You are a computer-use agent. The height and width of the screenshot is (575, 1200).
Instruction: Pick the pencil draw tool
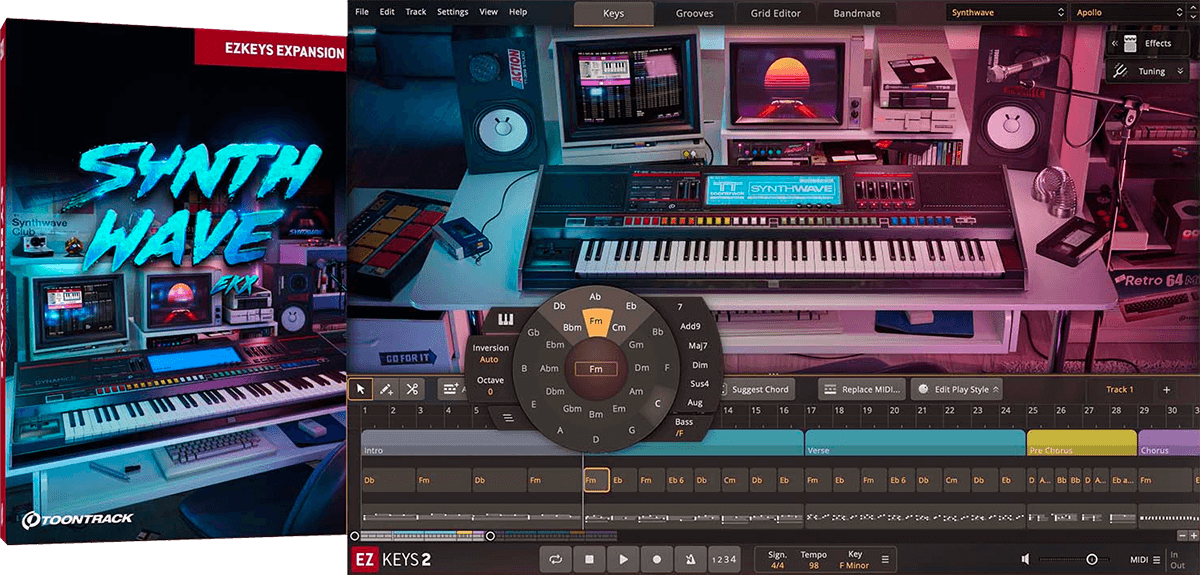pos(387,389)
